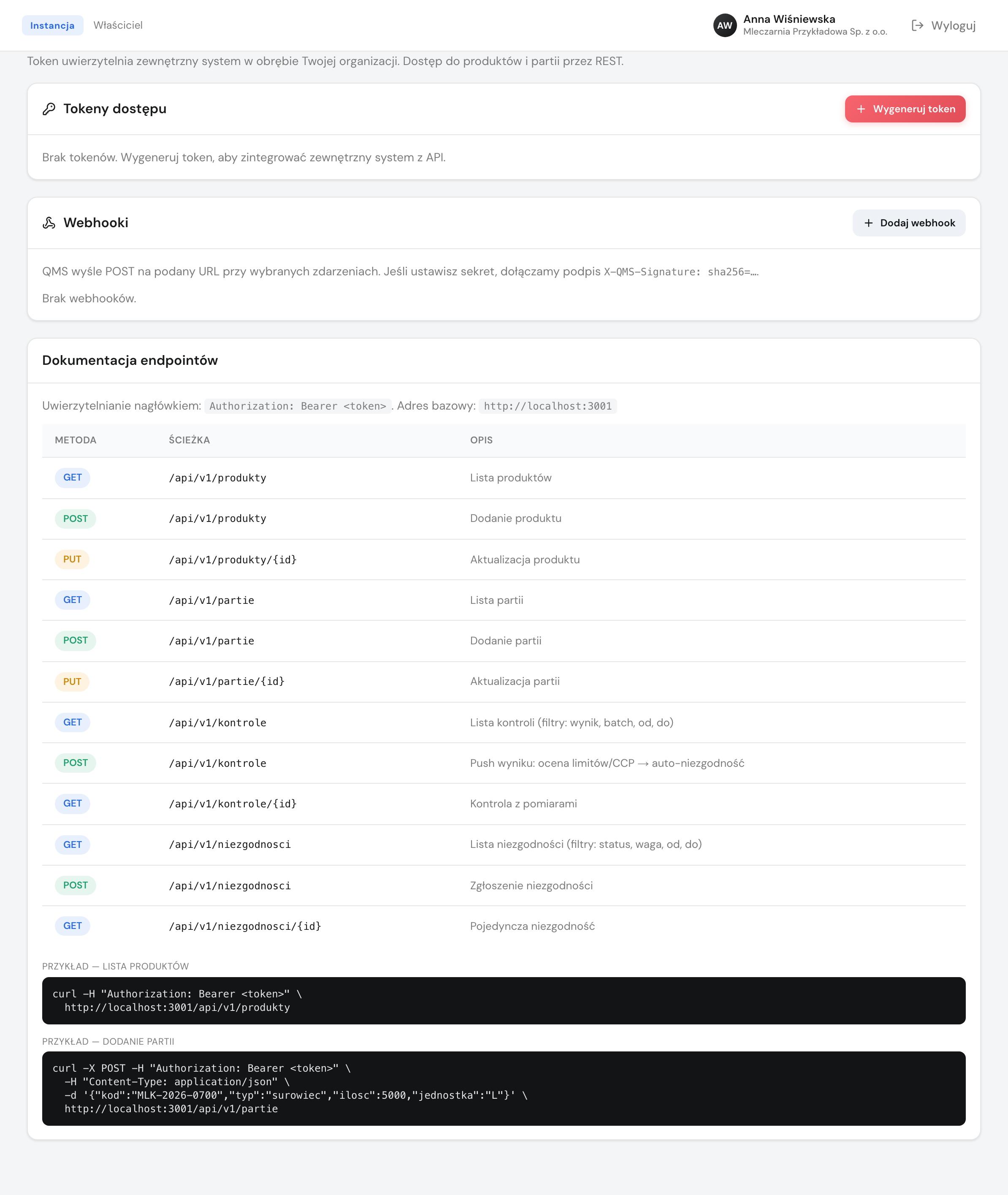Click the logout arrow icon
1008x1195 pixels.
(917, 25)
